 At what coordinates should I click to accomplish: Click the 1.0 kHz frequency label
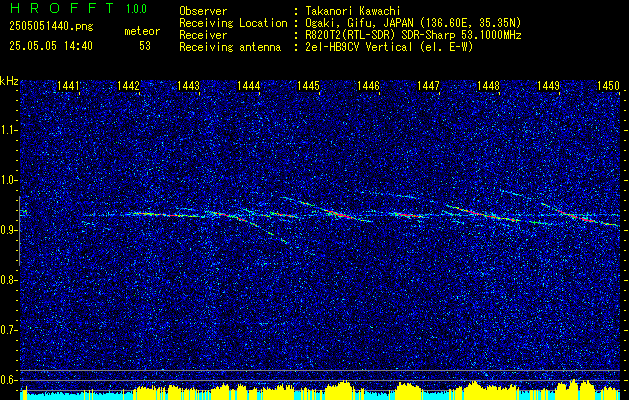pos(8,180)
